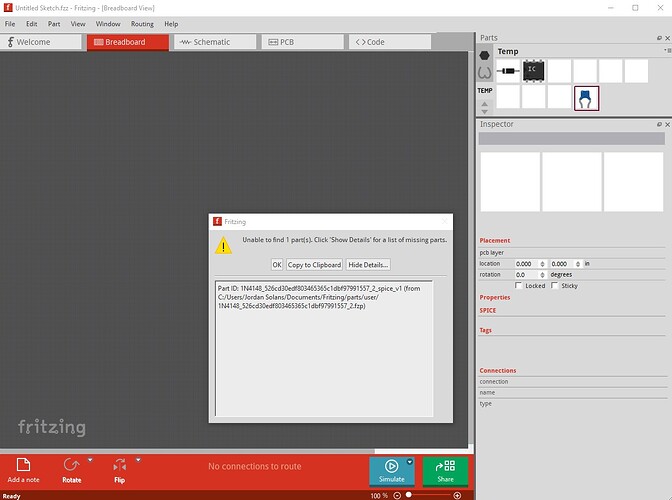Click the Inspector title gray field
Image resolution: width=672 pixels, height=500 pixels.
[571, 138]
